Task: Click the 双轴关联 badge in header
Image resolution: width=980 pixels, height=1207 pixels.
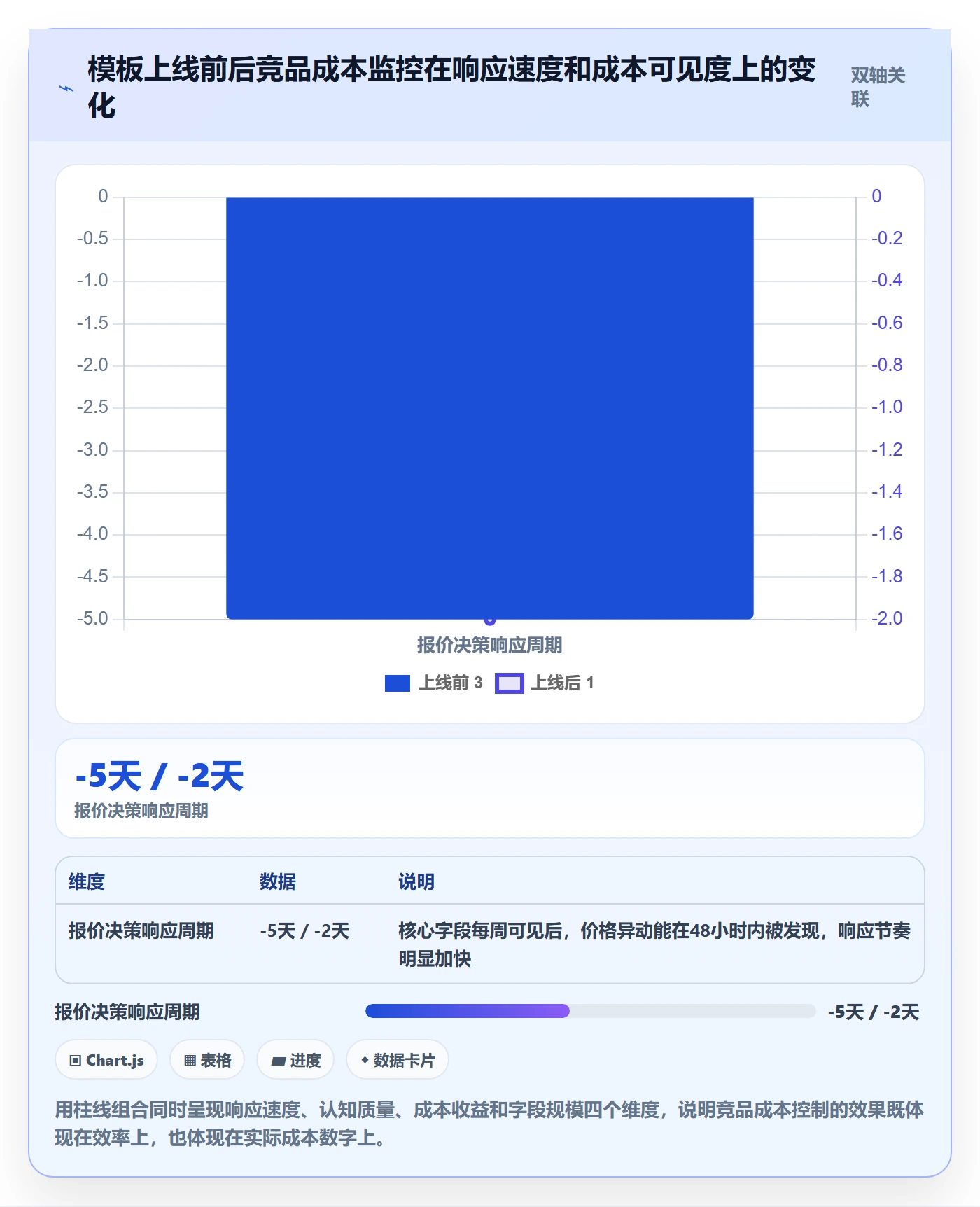Action: [x=878, y=87]
